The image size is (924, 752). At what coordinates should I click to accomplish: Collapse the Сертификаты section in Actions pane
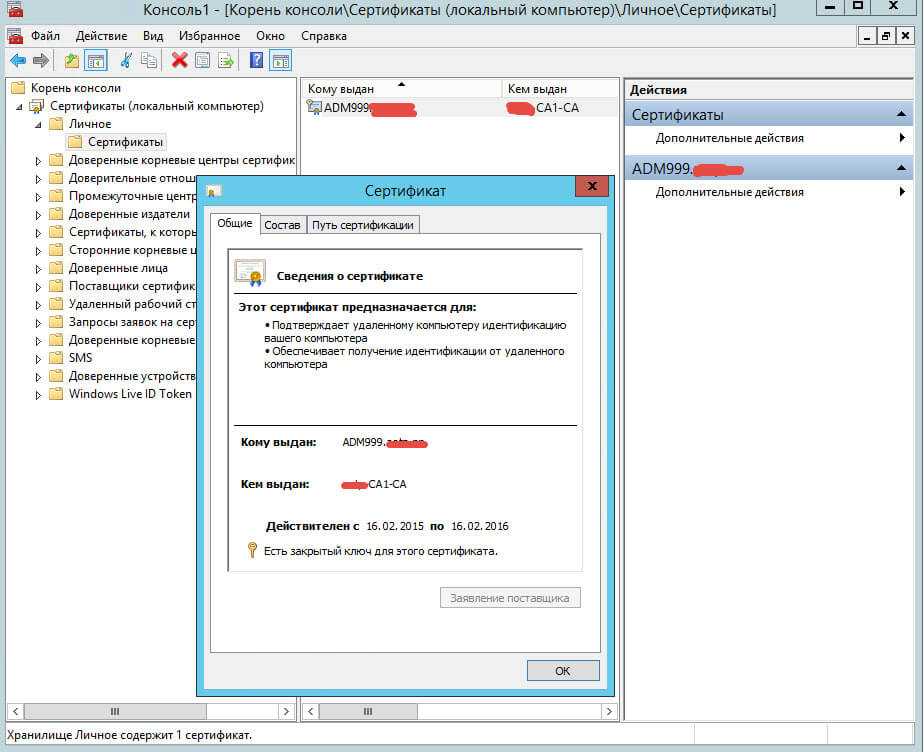901,115
